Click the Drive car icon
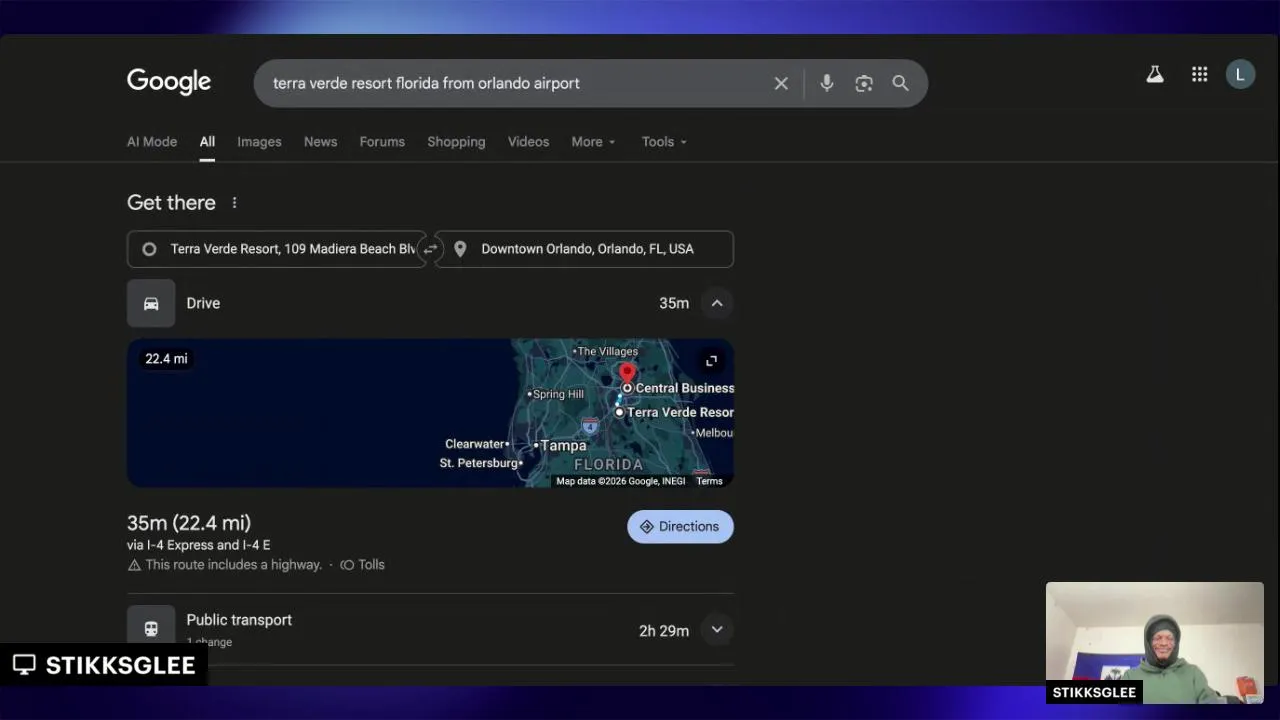The width and height of the screenshot is (1280, 720). tap(151, 303)
